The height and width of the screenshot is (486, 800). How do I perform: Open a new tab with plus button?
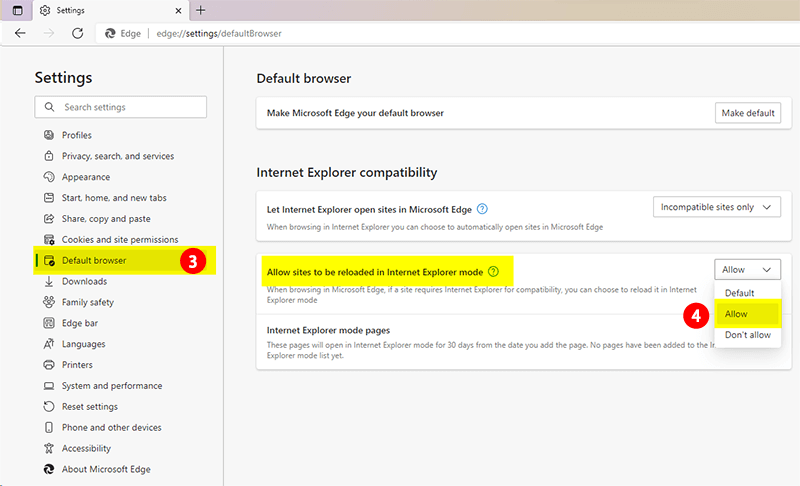point(201,10)
